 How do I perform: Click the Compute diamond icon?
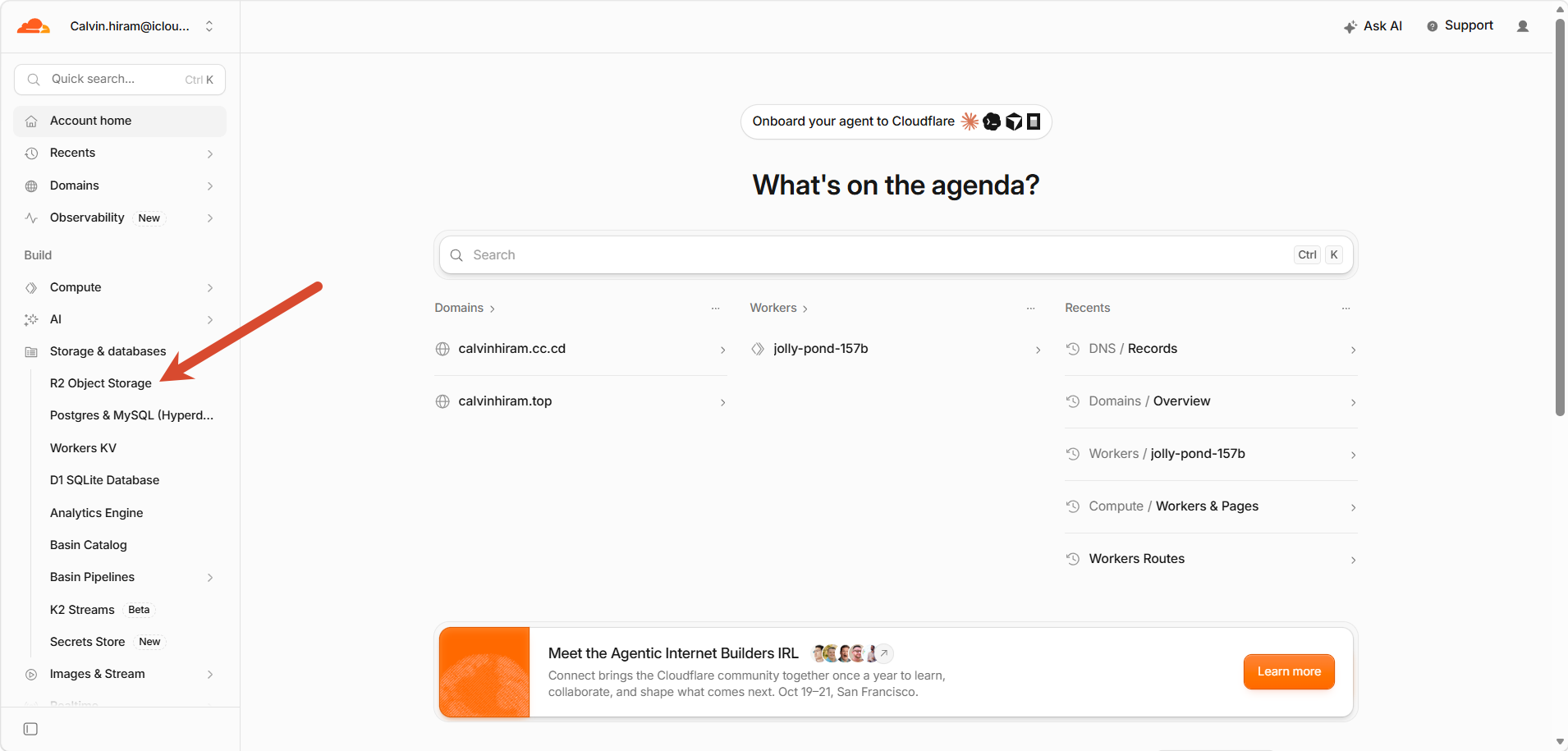31,288
